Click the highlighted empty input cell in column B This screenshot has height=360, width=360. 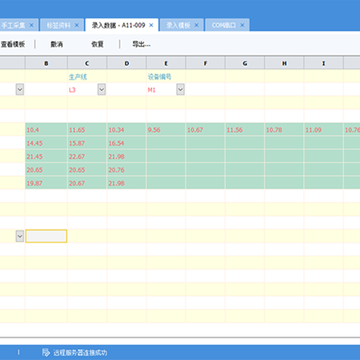(46, 236)
